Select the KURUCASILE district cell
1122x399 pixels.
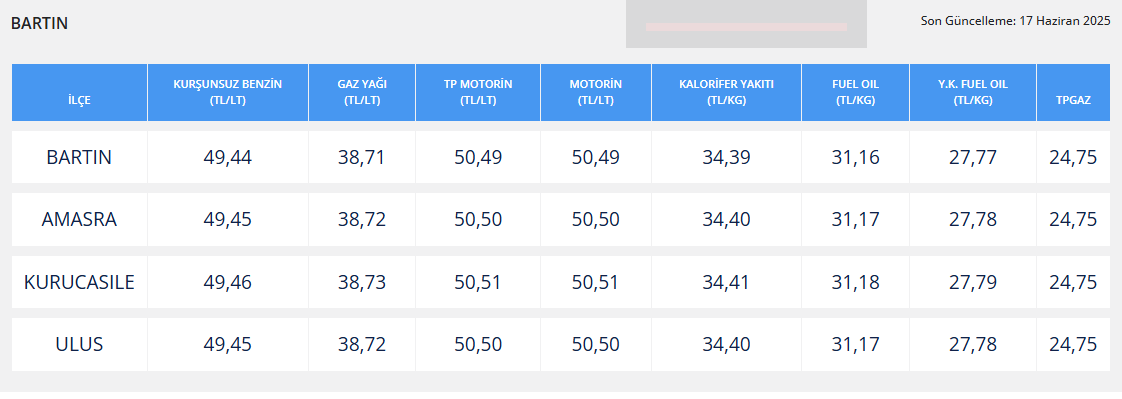tap(79, 282)
